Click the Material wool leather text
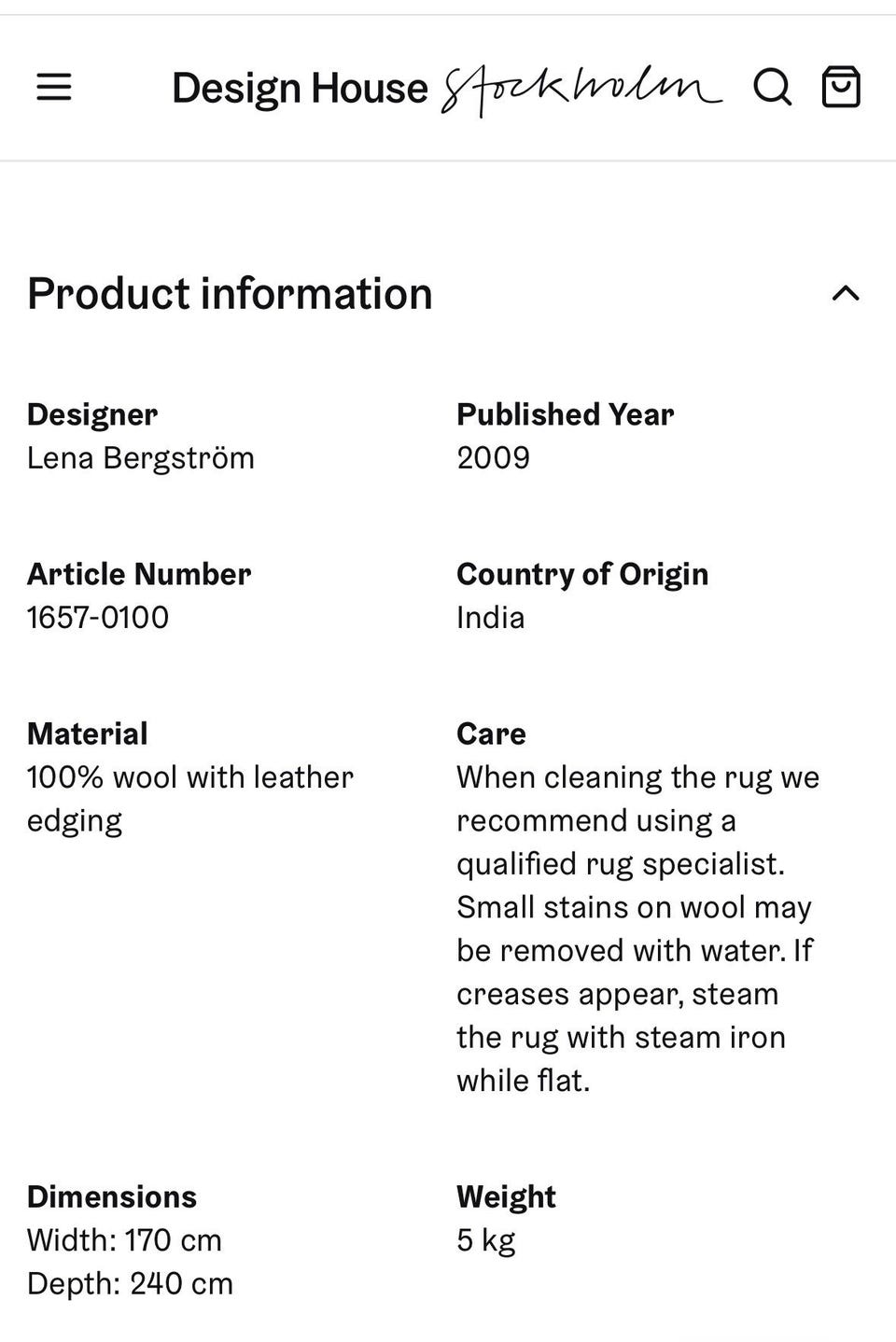This screenshot has height=1342, width=896. pyautogui.click(x=190, y=799)
